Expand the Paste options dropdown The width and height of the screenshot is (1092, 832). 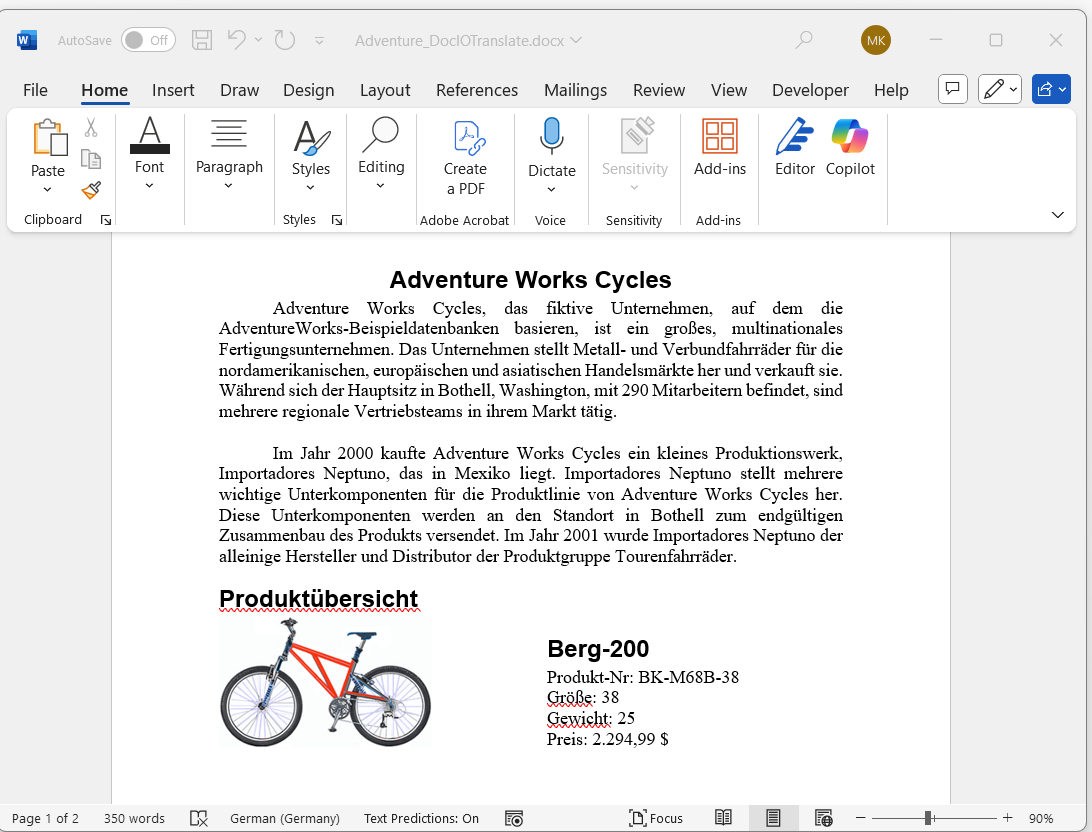(47, 189)
